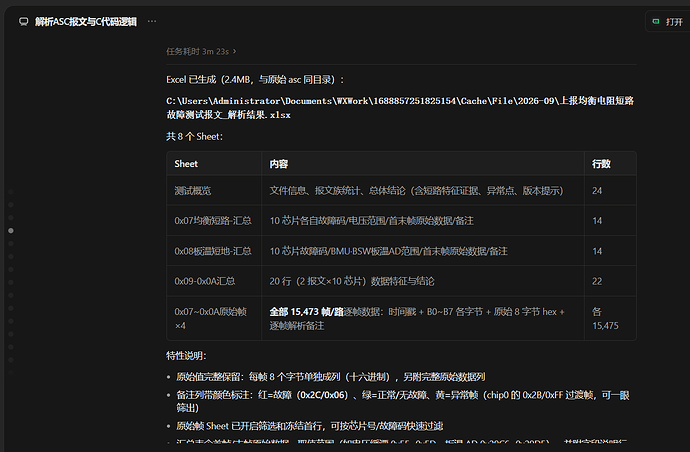Click the chevron after 任务耗时 3m 23s
Image resolution: width=690 pixels, height=452 pixels.
(235, 51)
